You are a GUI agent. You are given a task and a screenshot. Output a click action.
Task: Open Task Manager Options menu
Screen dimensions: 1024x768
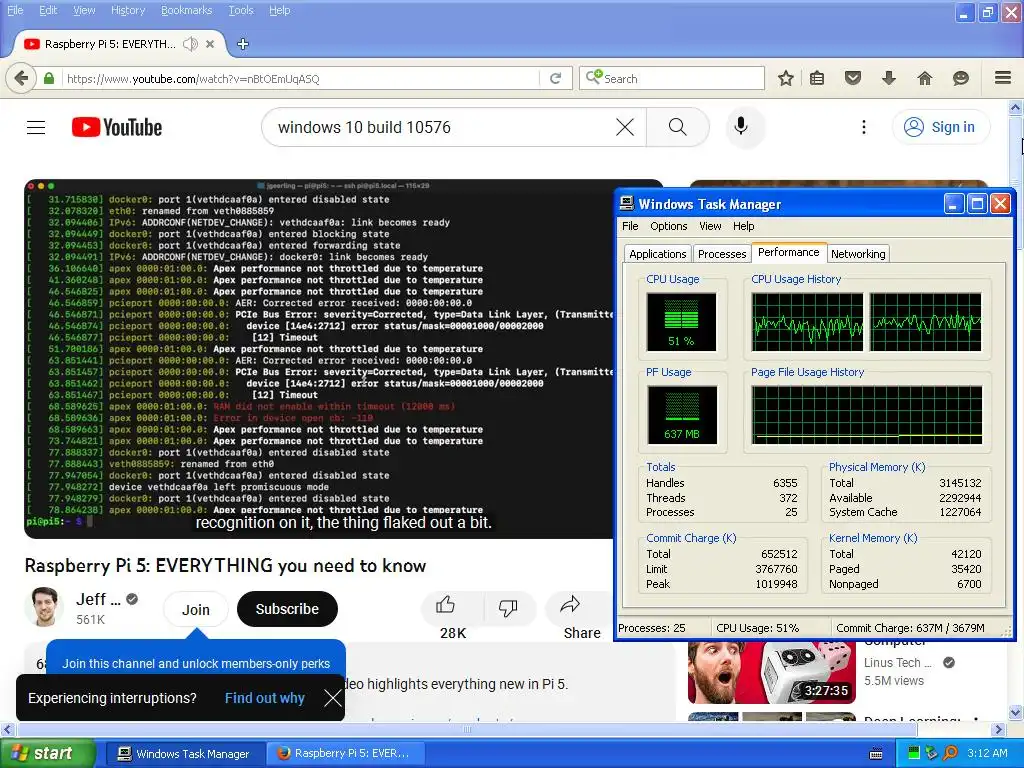pyautogui.click(x=669, y=226)
